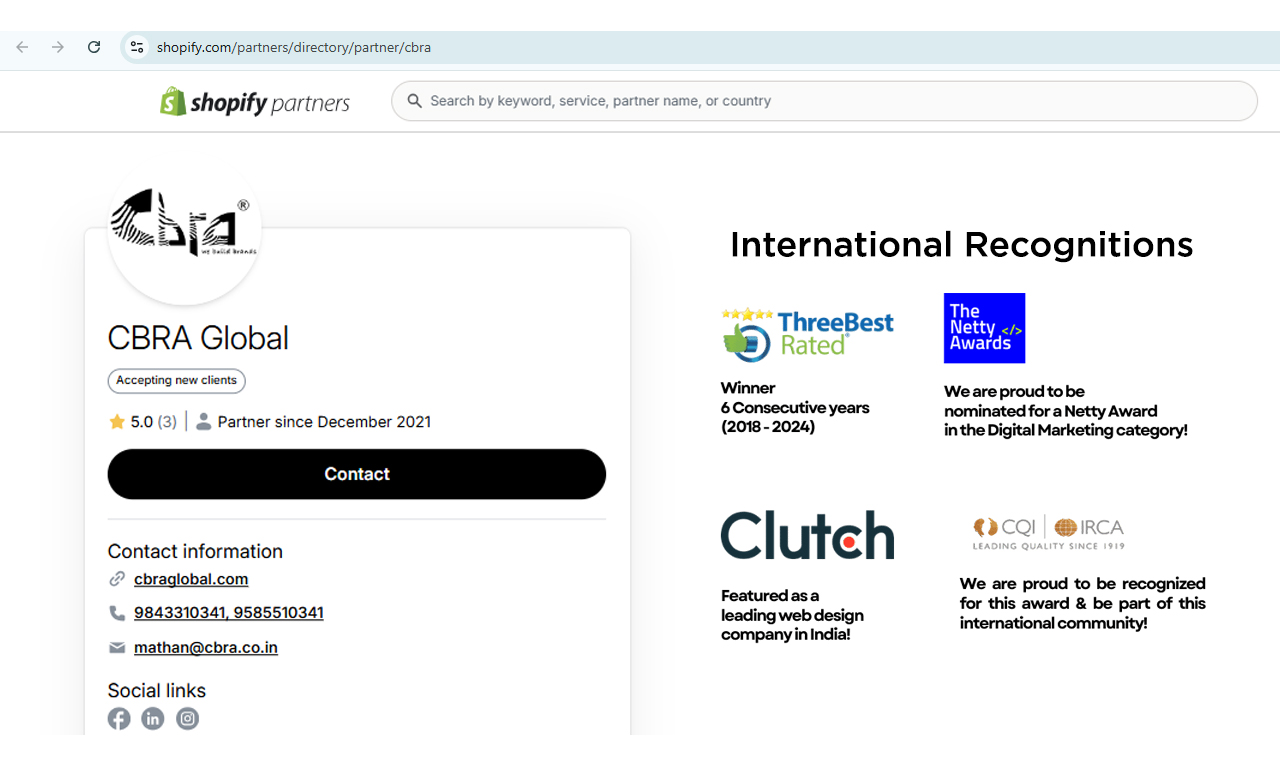
Task: Reload the page with refresh icon
Action: point(94,47)
